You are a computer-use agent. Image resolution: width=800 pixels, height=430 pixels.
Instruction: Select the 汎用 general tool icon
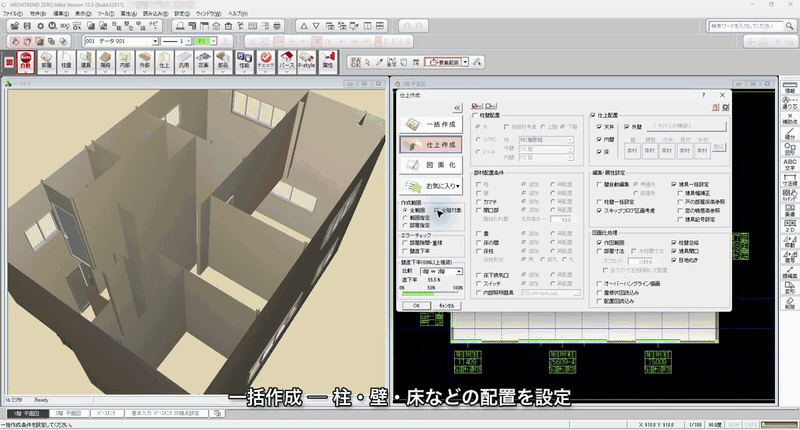pyautogui.click(x=184, y=61)
